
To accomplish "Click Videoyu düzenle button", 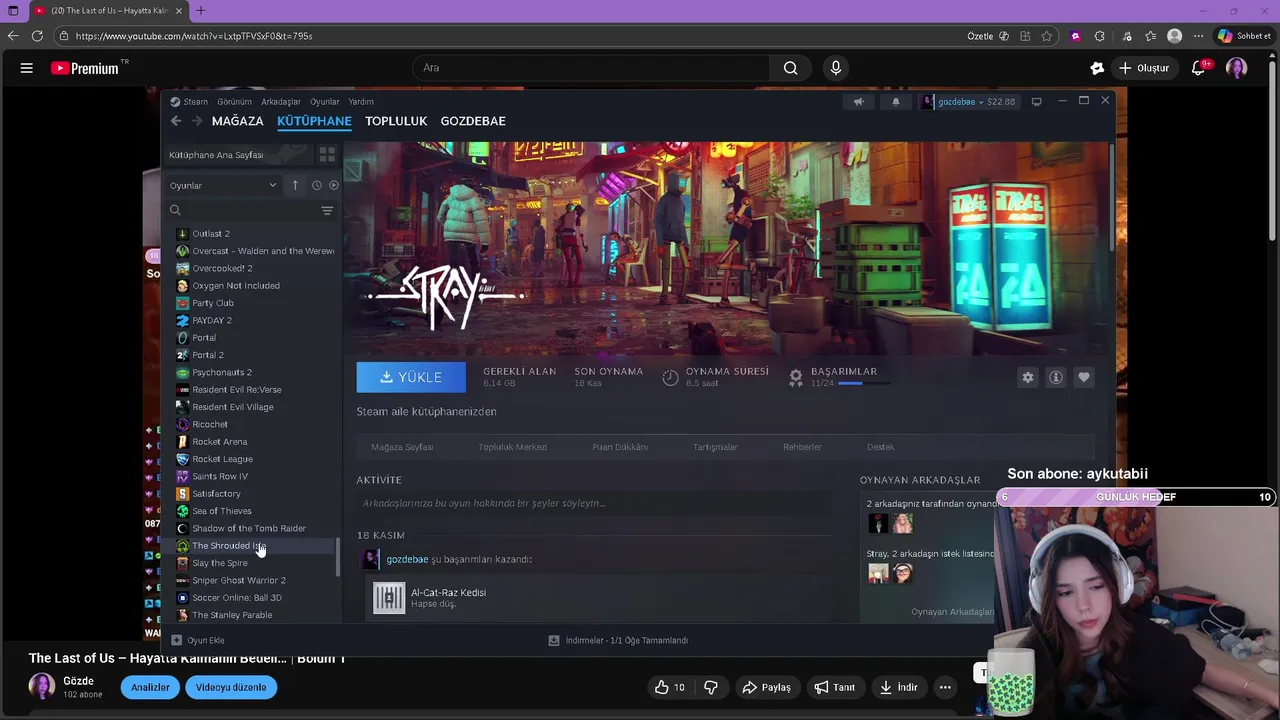I will click(231, 687).
